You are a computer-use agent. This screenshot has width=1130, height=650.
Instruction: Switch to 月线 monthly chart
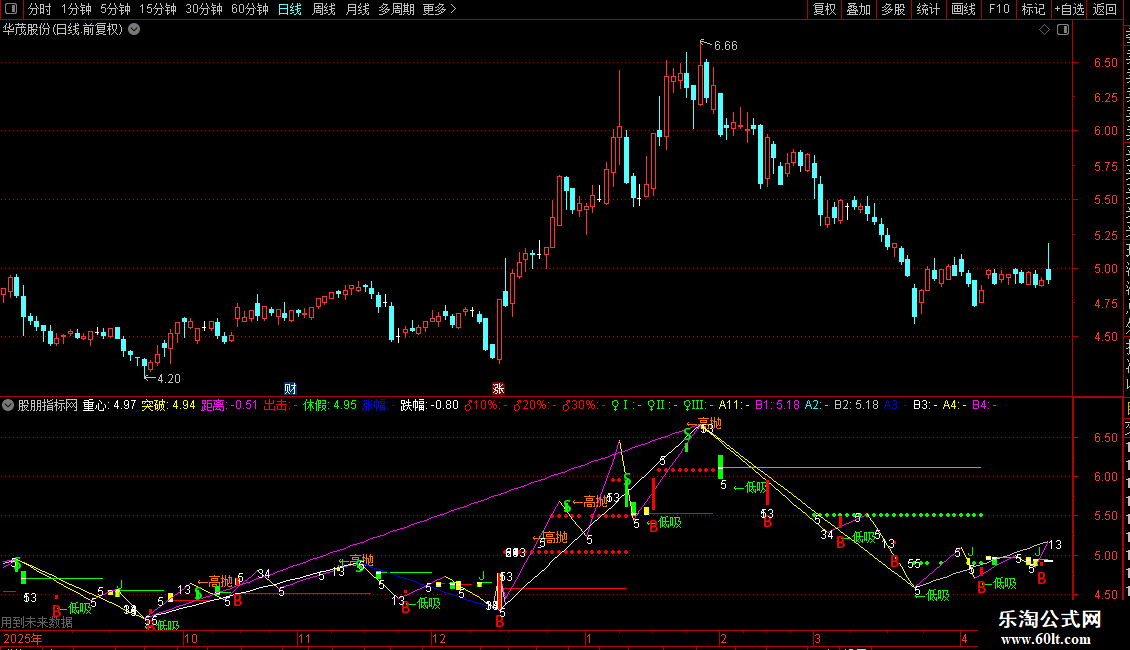pyautogui.click(x=357, y=9)
